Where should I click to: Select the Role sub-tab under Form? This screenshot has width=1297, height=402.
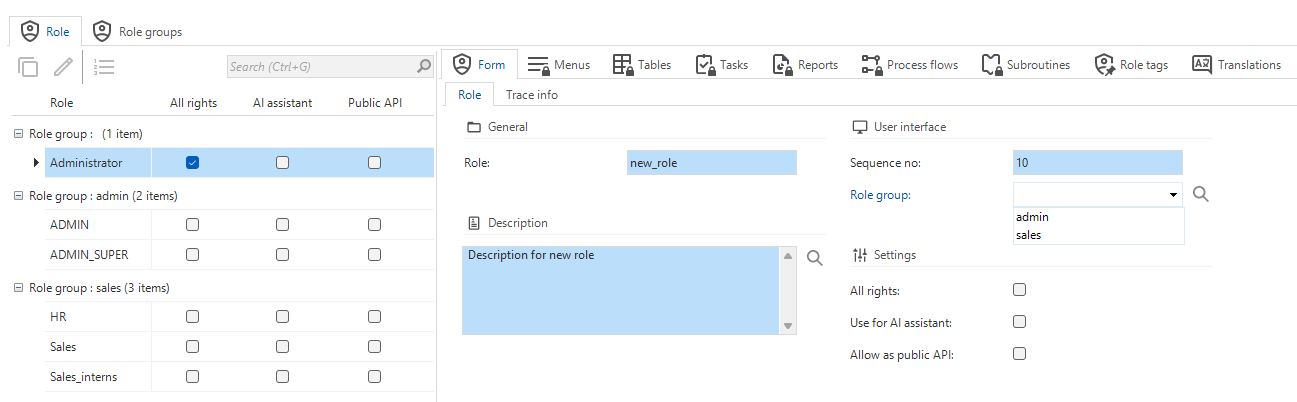point(470,95)
